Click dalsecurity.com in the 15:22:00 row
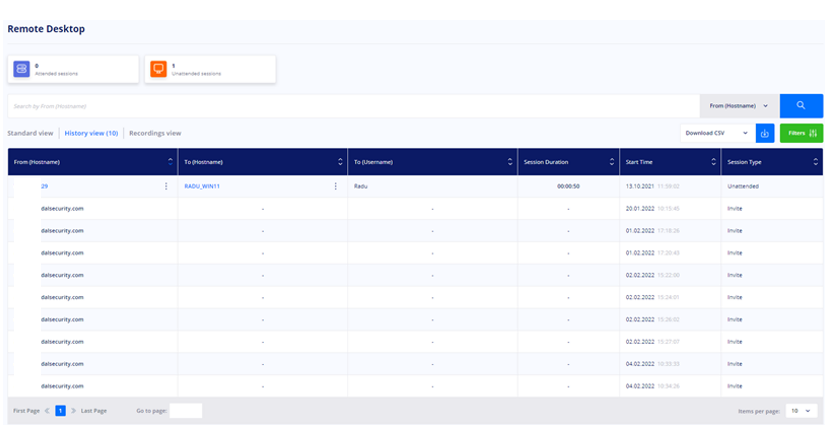This screenshot has height=436, width=829. [62, 275]
